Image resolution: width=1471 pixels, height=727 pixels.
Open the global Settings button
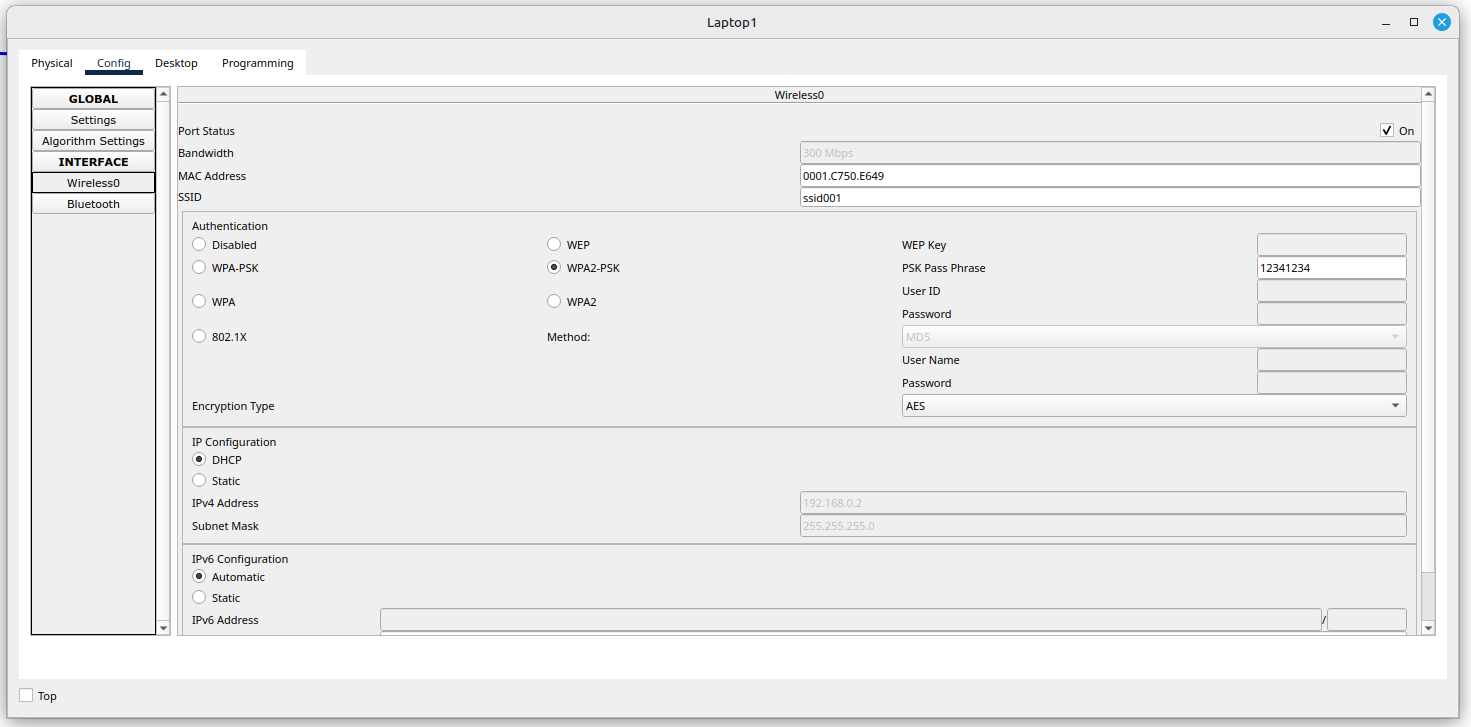click(x=93, y=120)
